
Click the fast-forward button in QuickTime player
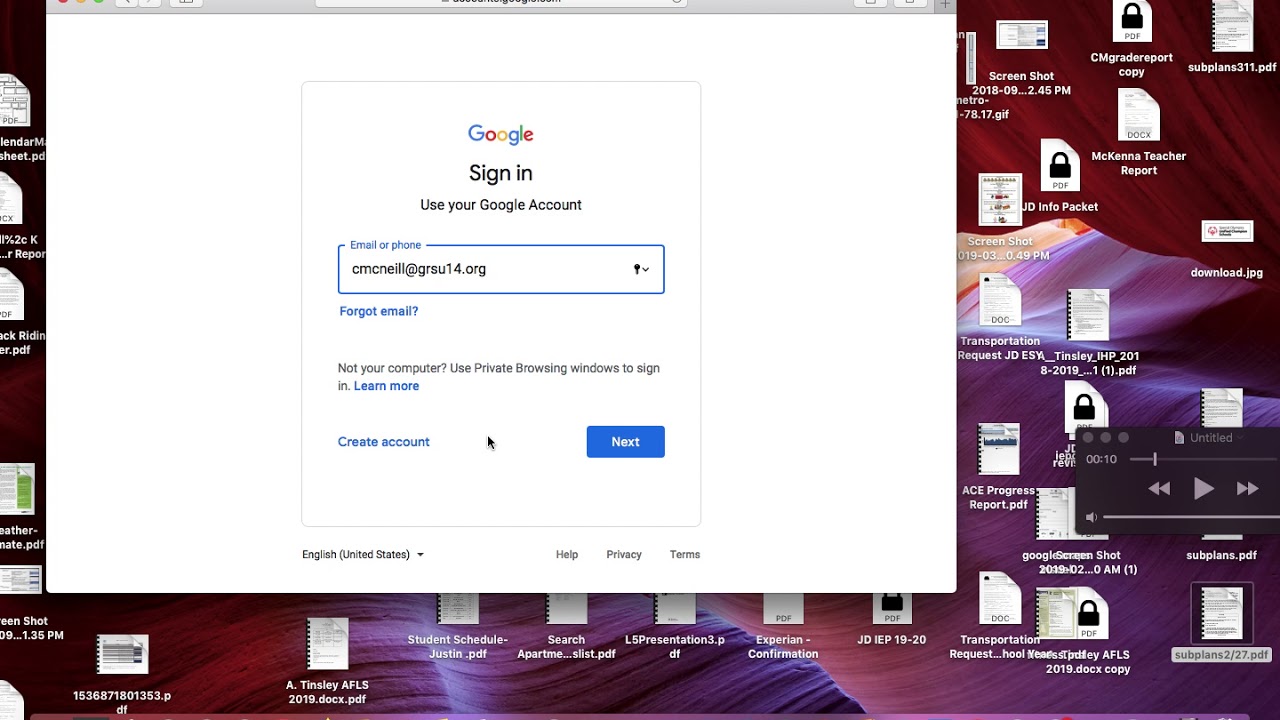pos(1248,489)
